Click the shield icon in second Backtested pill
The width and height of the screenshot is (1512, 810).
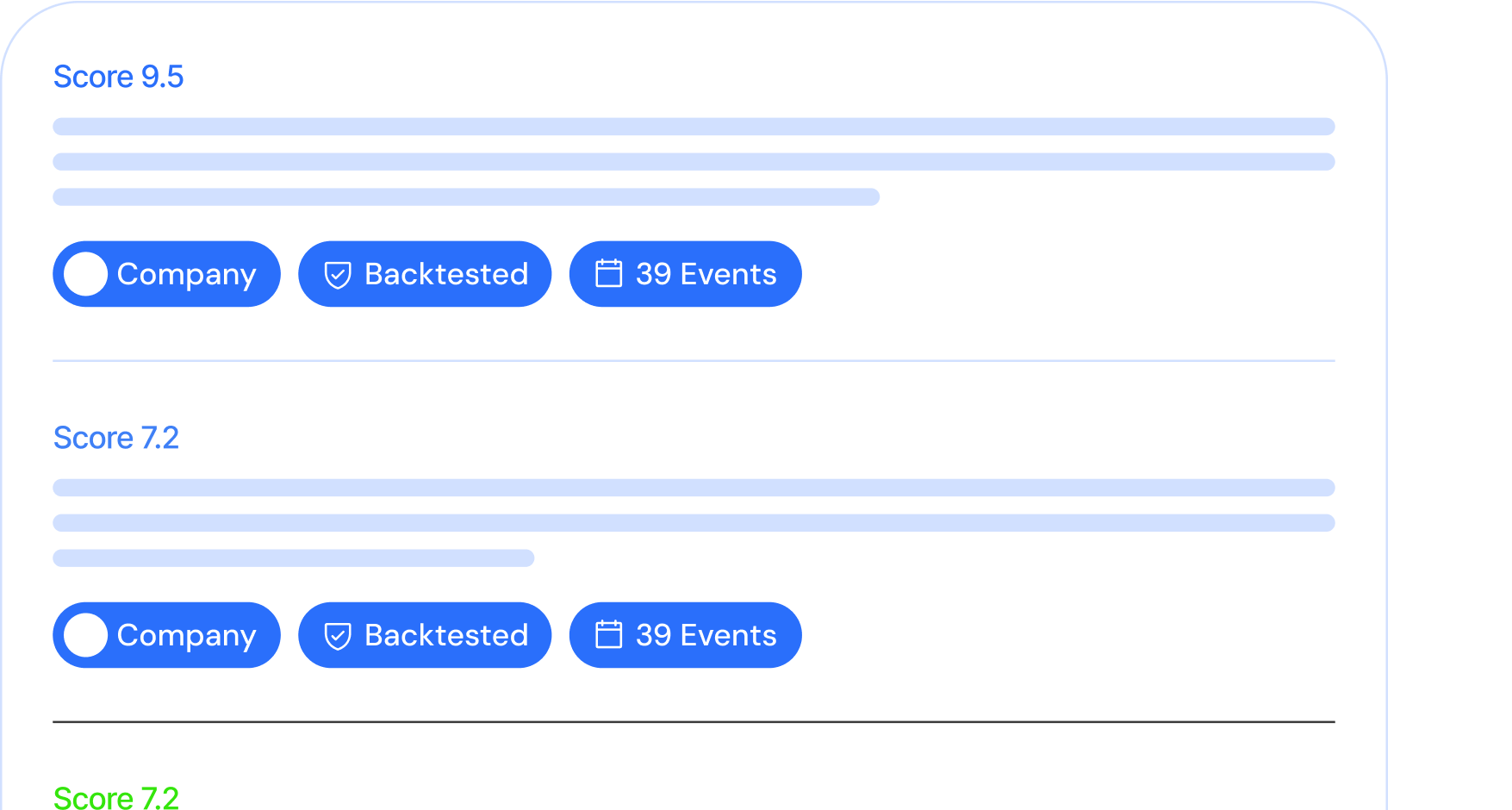pyautogui.click(x=338, y=636)
